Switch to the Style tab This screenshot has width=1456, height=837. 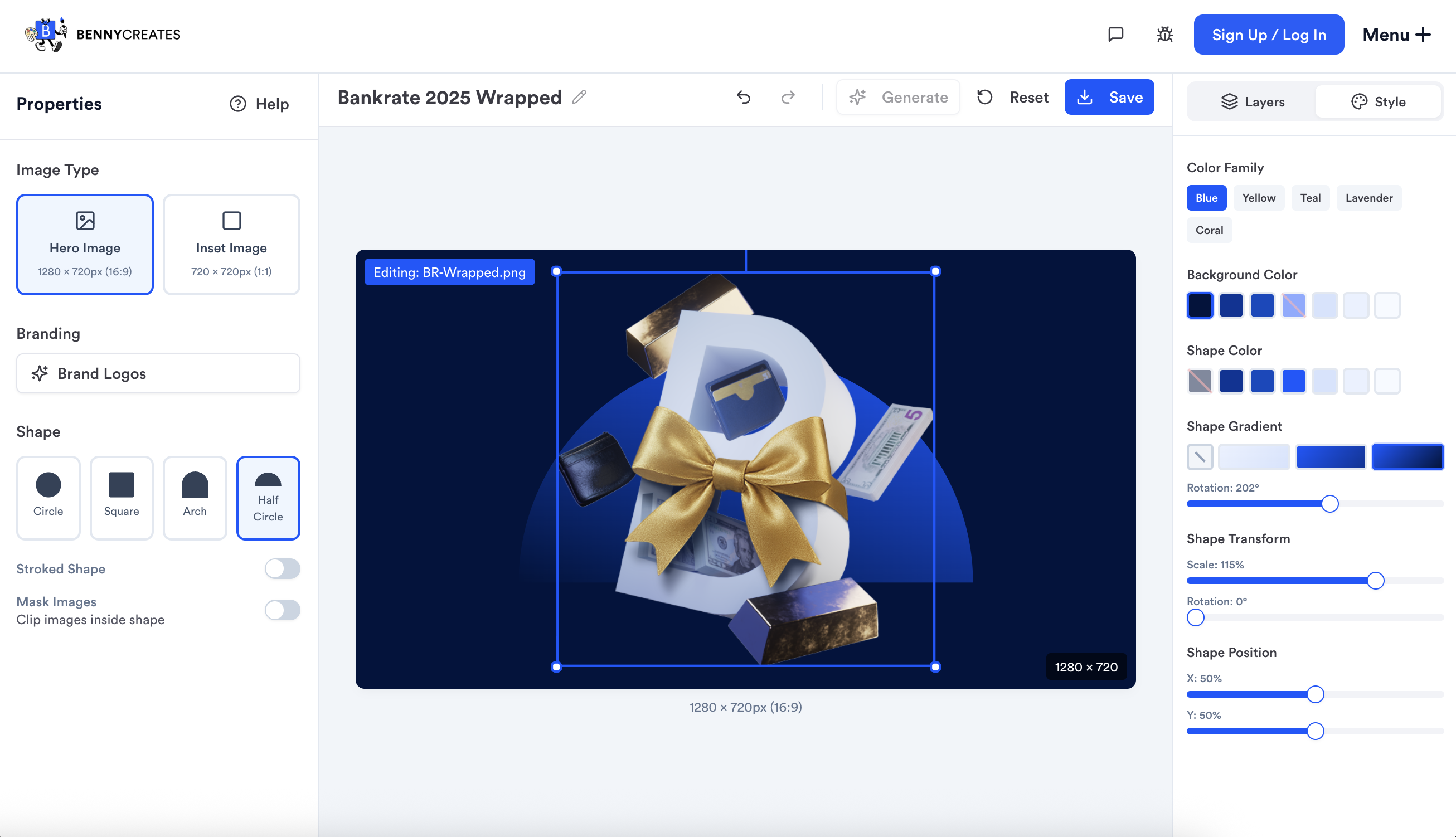pyautogui.click(x=1379, y=101)
